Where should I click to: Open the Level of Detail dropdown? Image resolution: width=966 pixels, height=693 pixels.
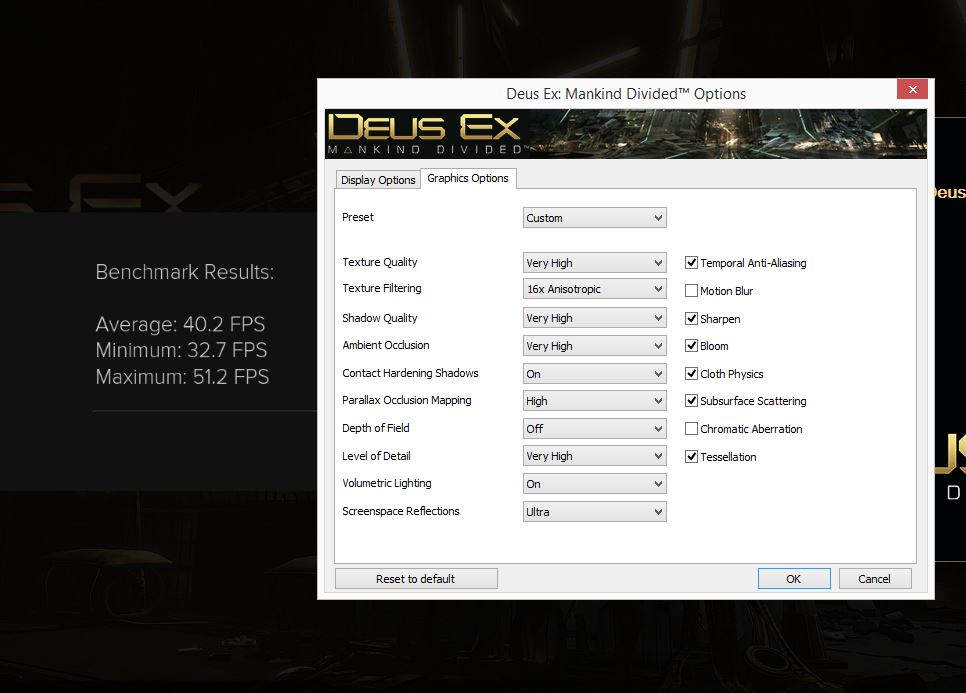click(595, 456)
